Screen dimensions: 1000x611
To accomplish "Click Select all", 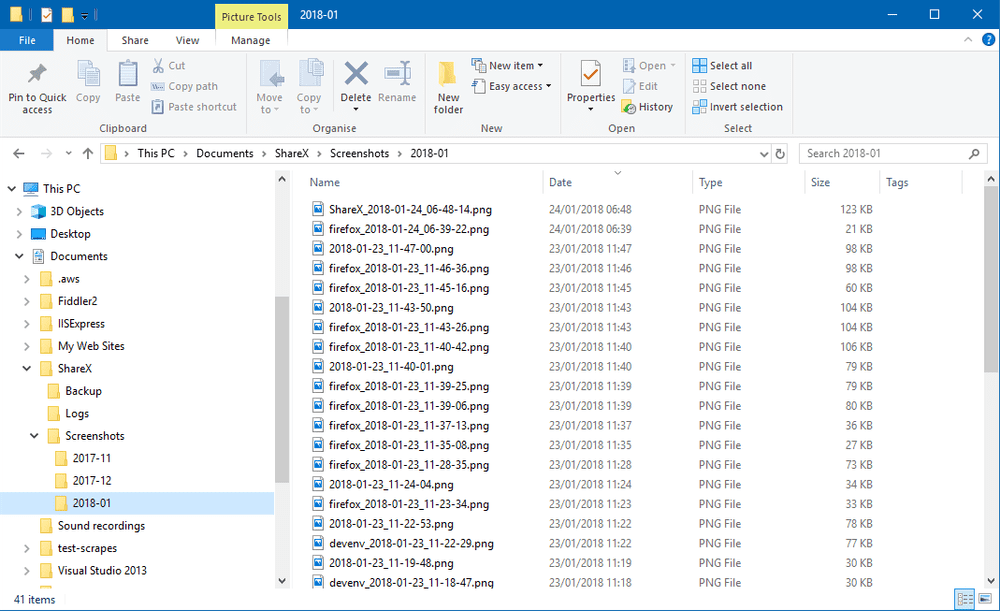I will tap(722, 65).
